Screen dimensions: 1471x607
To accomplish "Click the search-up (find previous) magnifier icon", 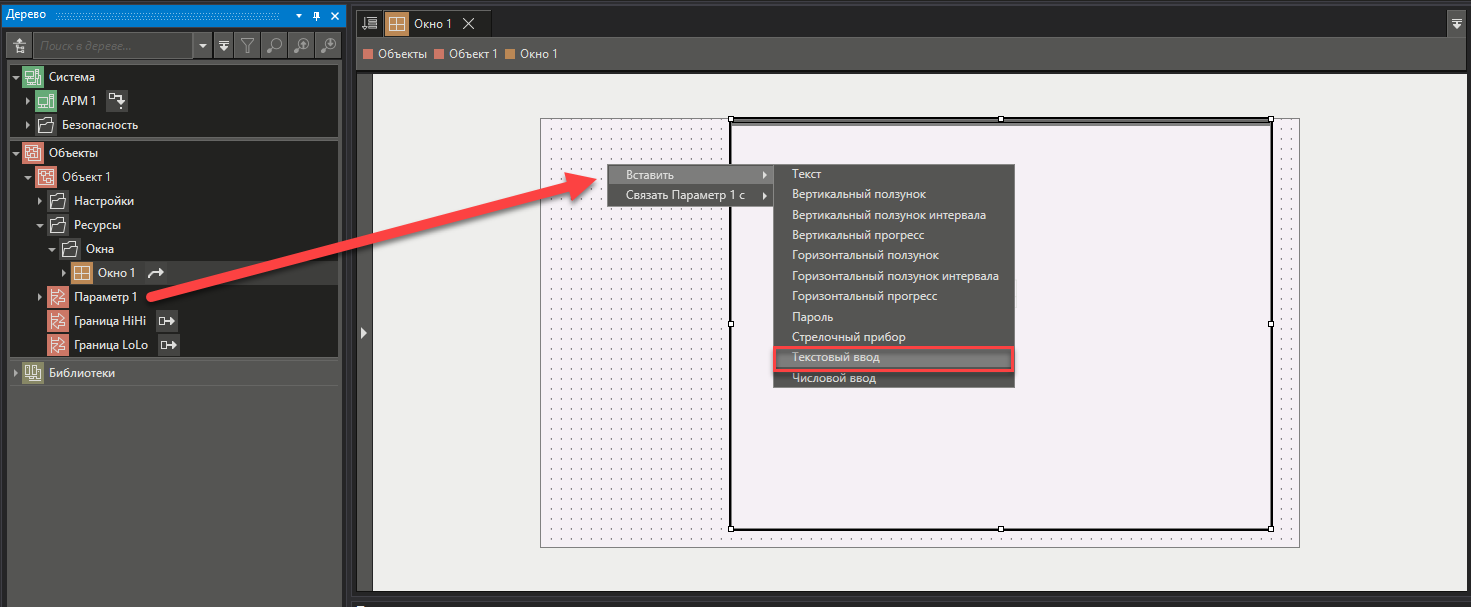I will pos(301,46).
